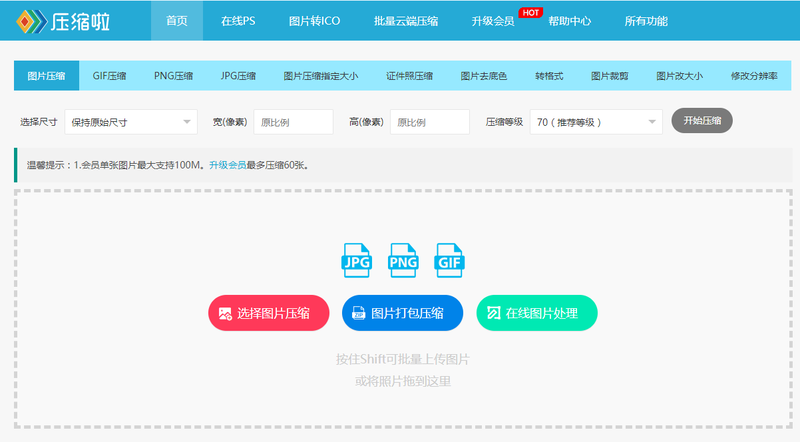Open 证件照压缩 tab
The image size is (800, 442).
pos(409,76)
